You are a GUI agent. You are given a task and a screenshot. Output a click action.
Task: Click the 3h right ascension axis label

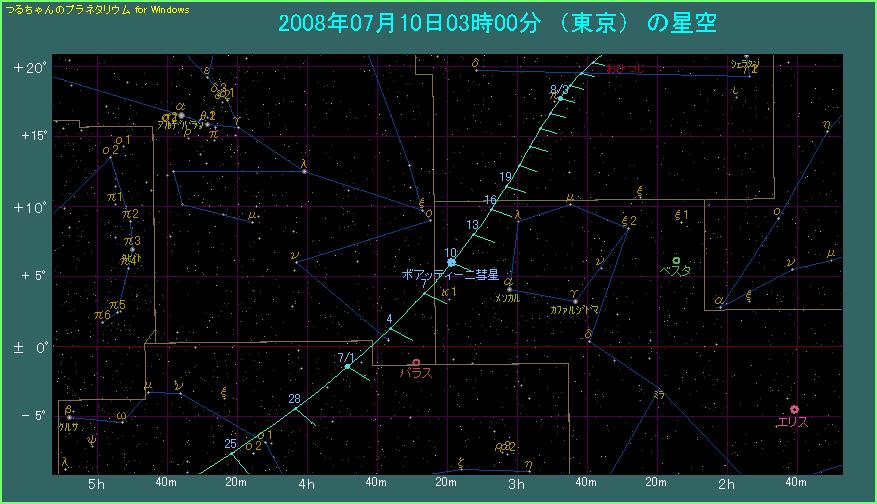click(x=517, y=484)
